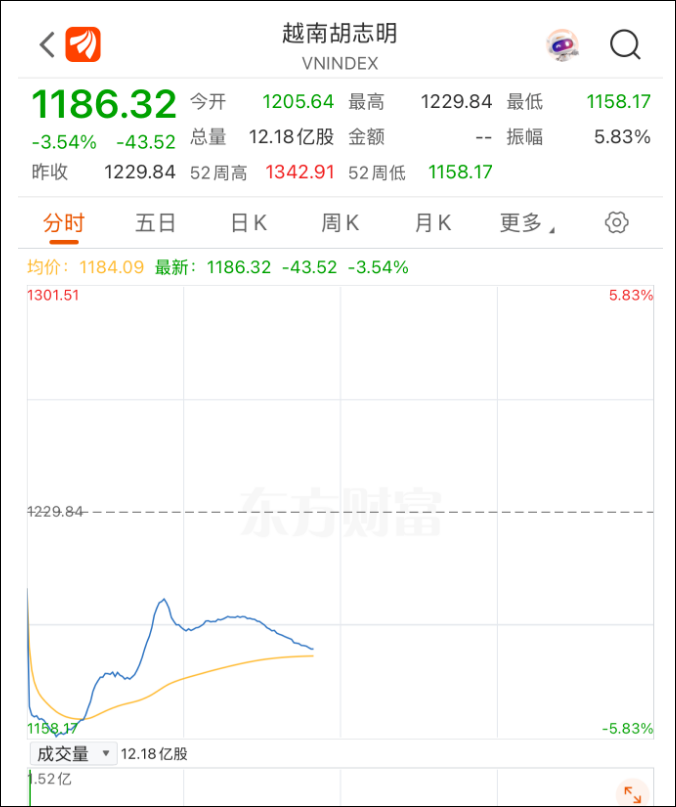Open the search magnifier icon
The image size is (676, 807).
point(625,44)
